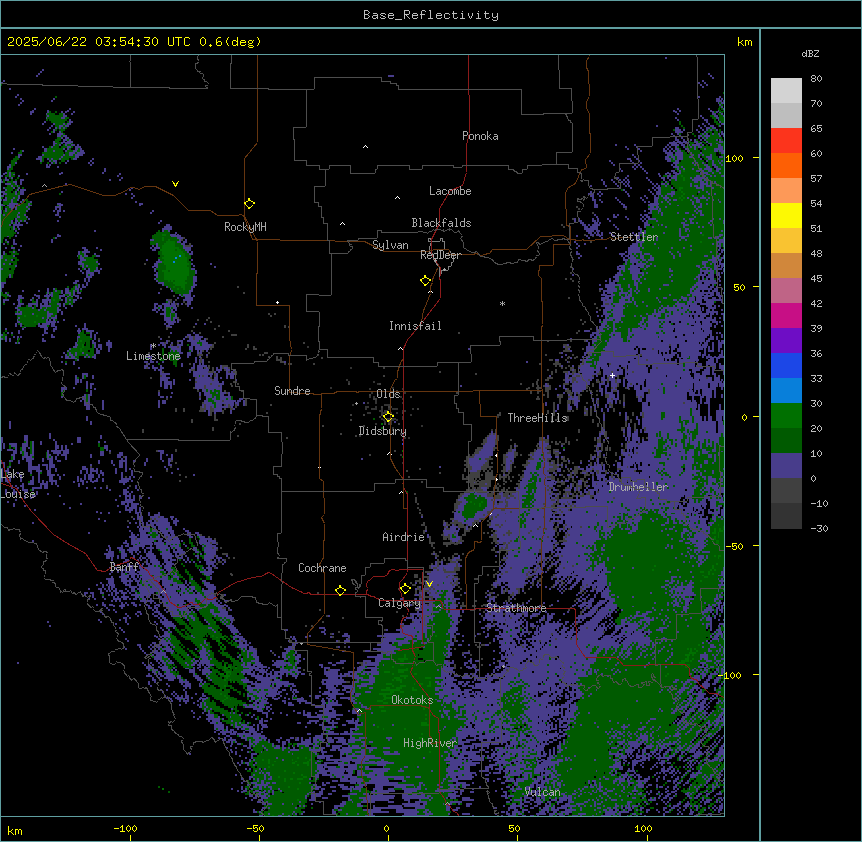Click the magenta 39–42 dBZ legend swatch
The image size is (862, 842).
(x=786, y=315)
